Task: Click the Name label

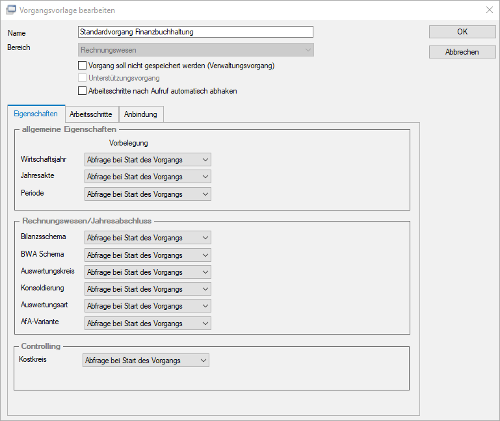Action: pos(17,33)
